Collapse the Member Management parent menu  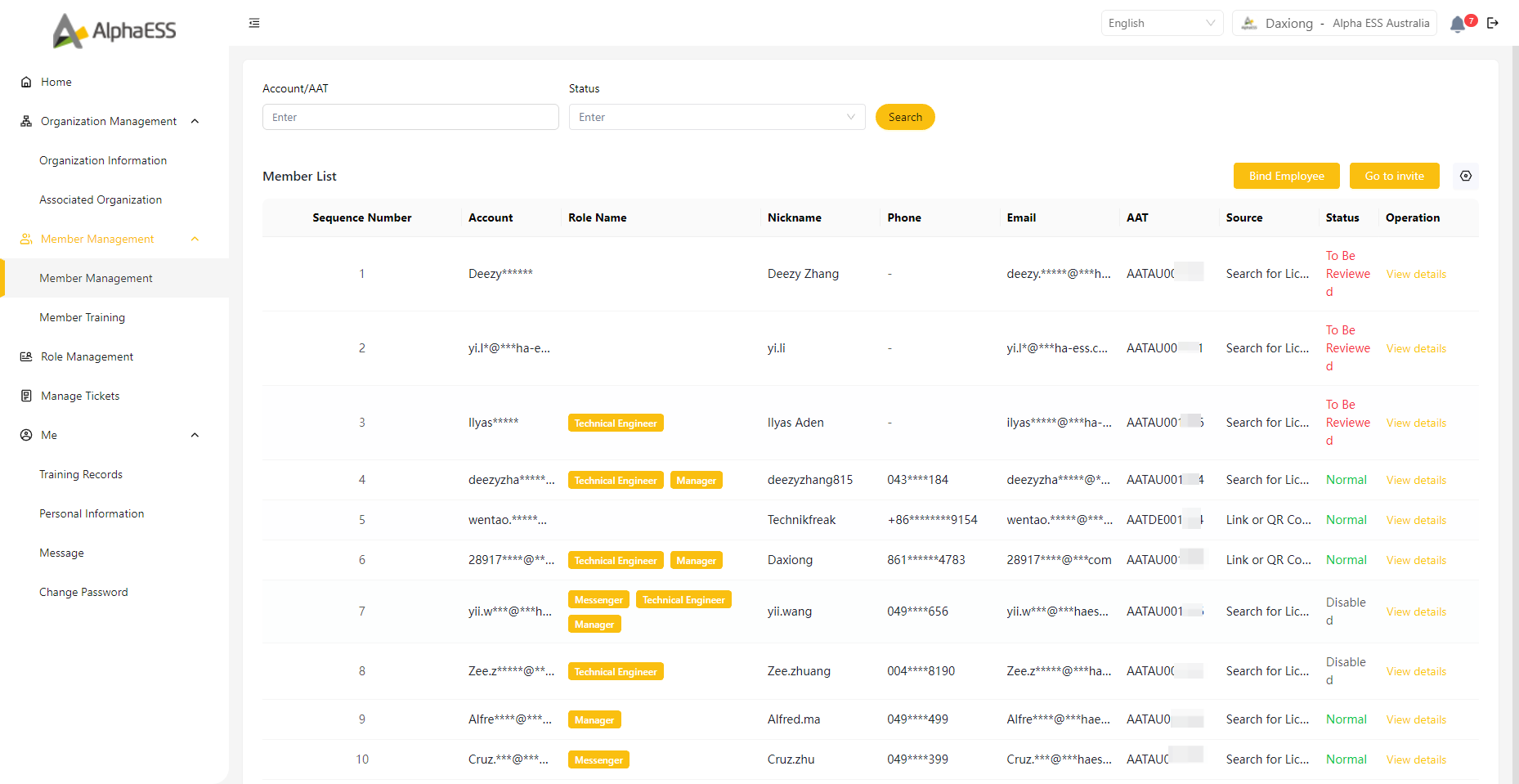pos(195,239)
